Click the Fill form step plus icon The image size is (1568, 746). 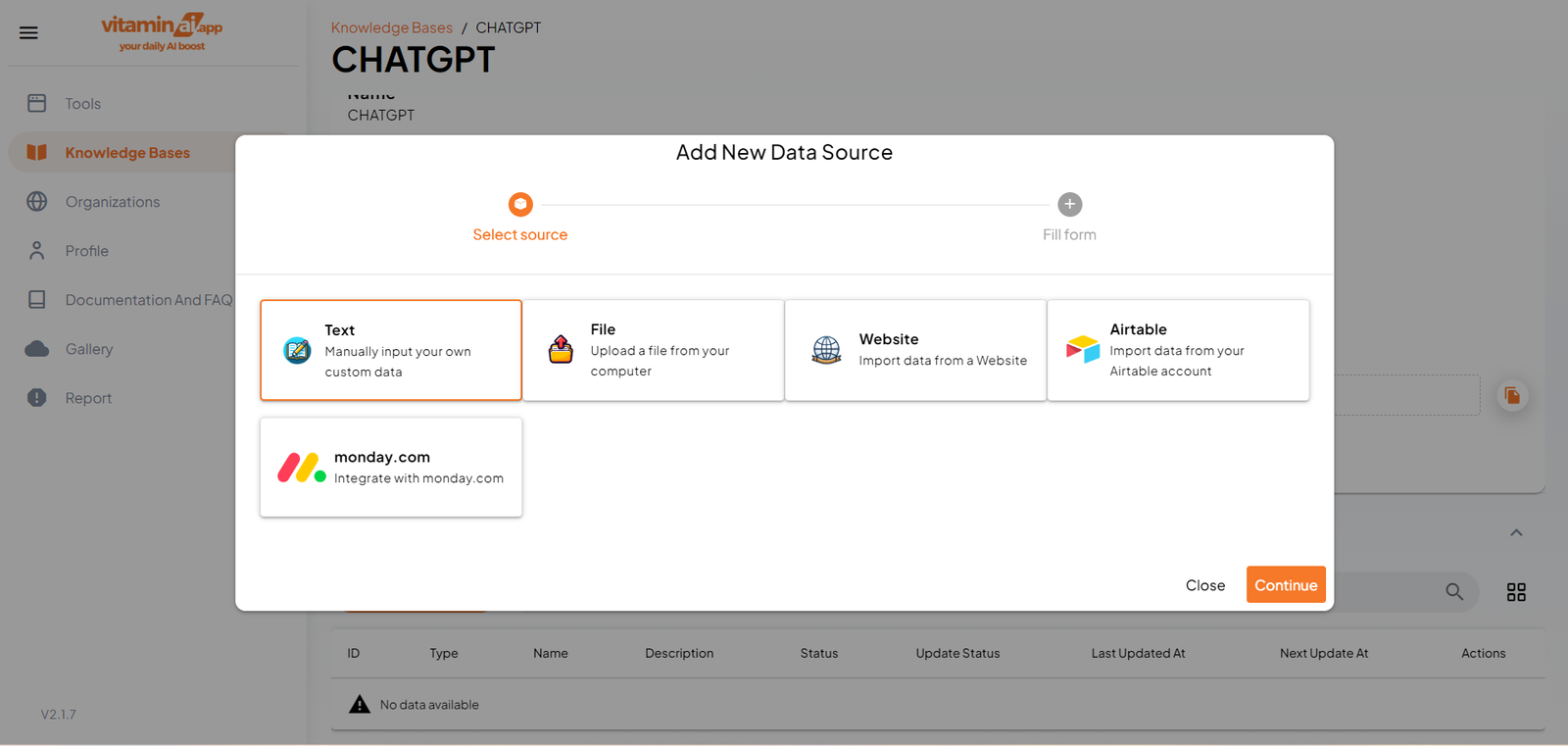coord(1070,204)
